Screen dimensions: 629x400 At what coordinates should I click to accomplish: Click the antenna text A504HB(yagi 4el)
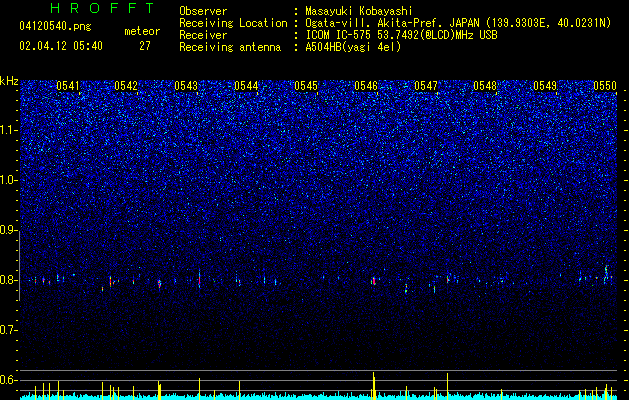coord(353,47)
